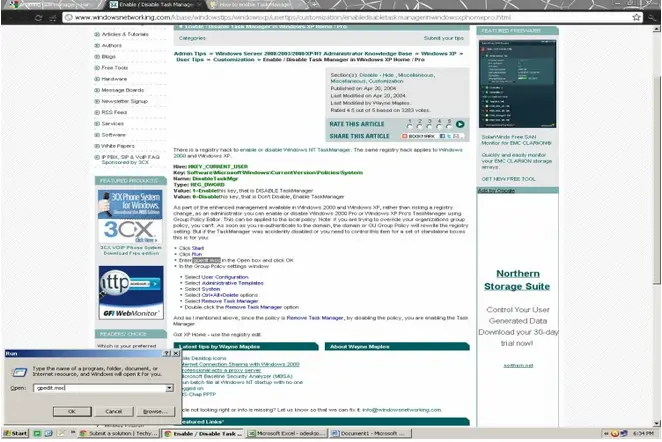Click the Ads by Google link
662x442 pixels.
click(496, 191)
